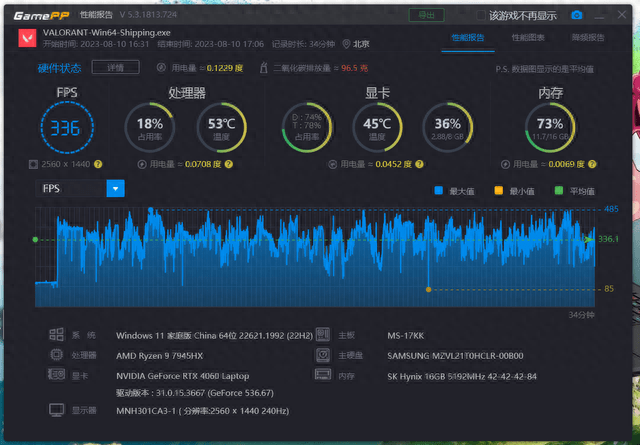Switch to the throttling report tab

tap(588, 38)
